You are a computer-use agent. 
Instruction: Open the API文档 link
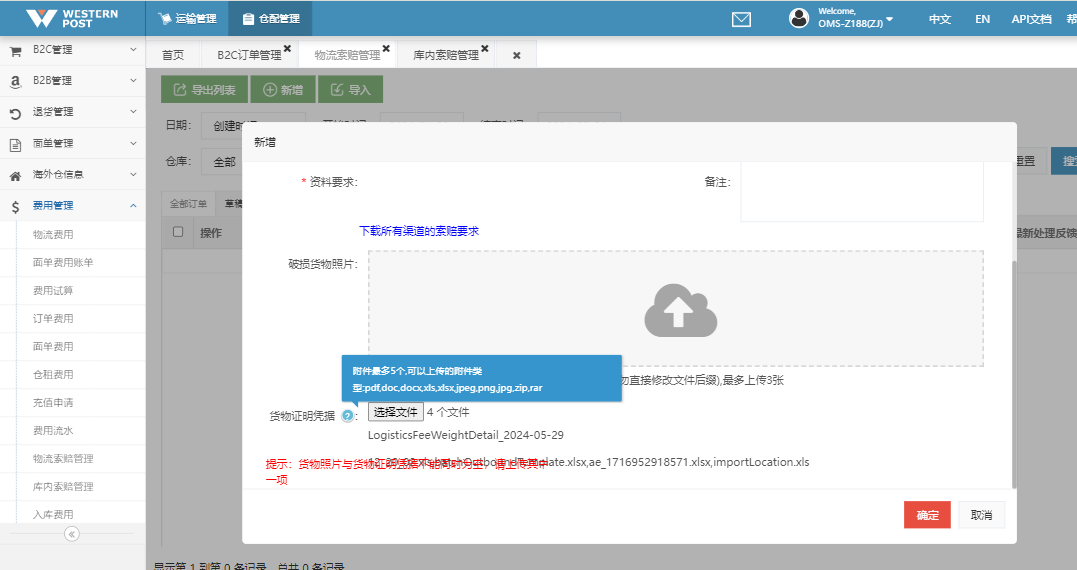click(1031, 19)
